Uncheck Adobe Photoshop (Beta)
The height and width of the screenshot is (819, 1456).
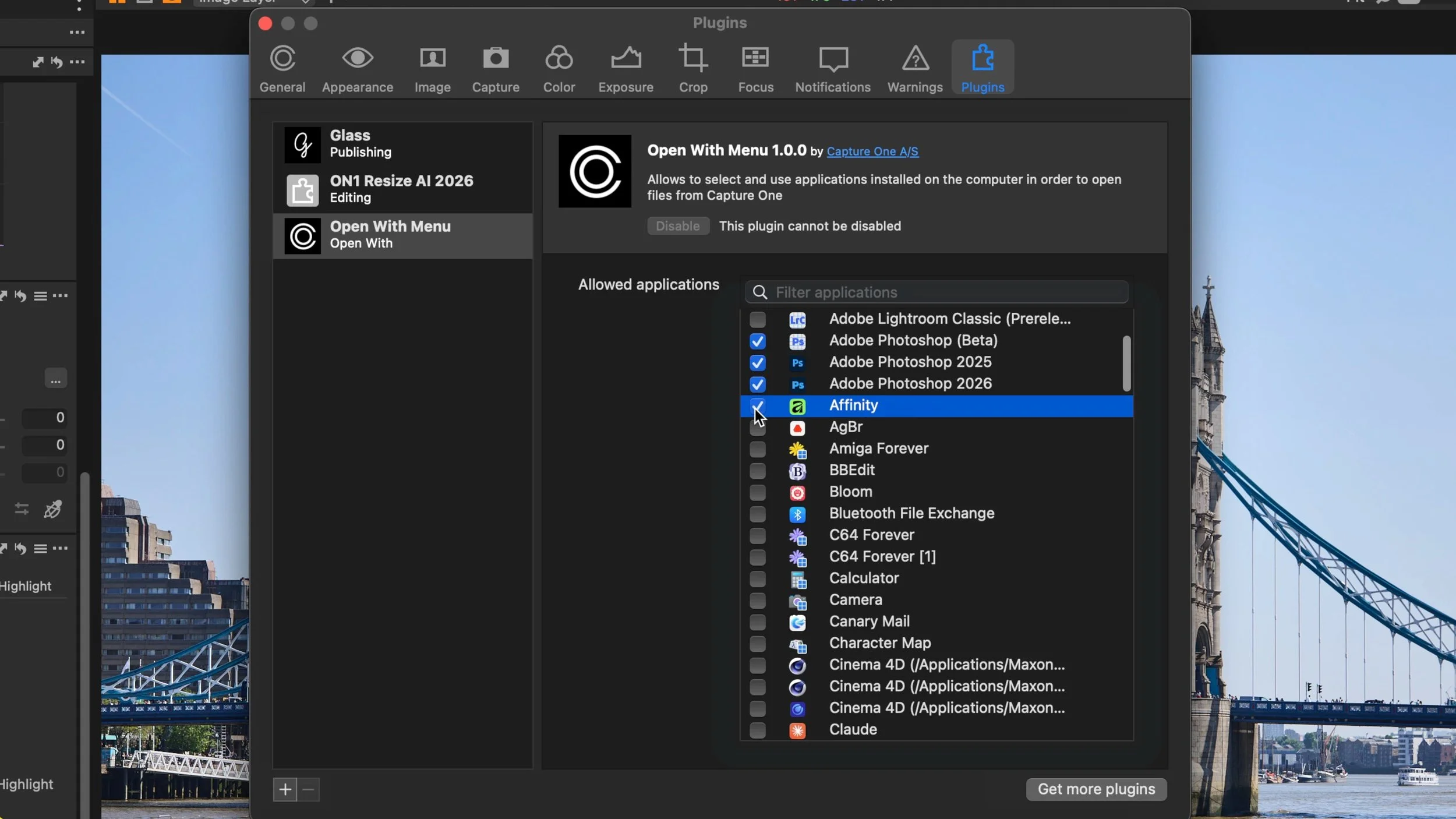tap(758, 341)
